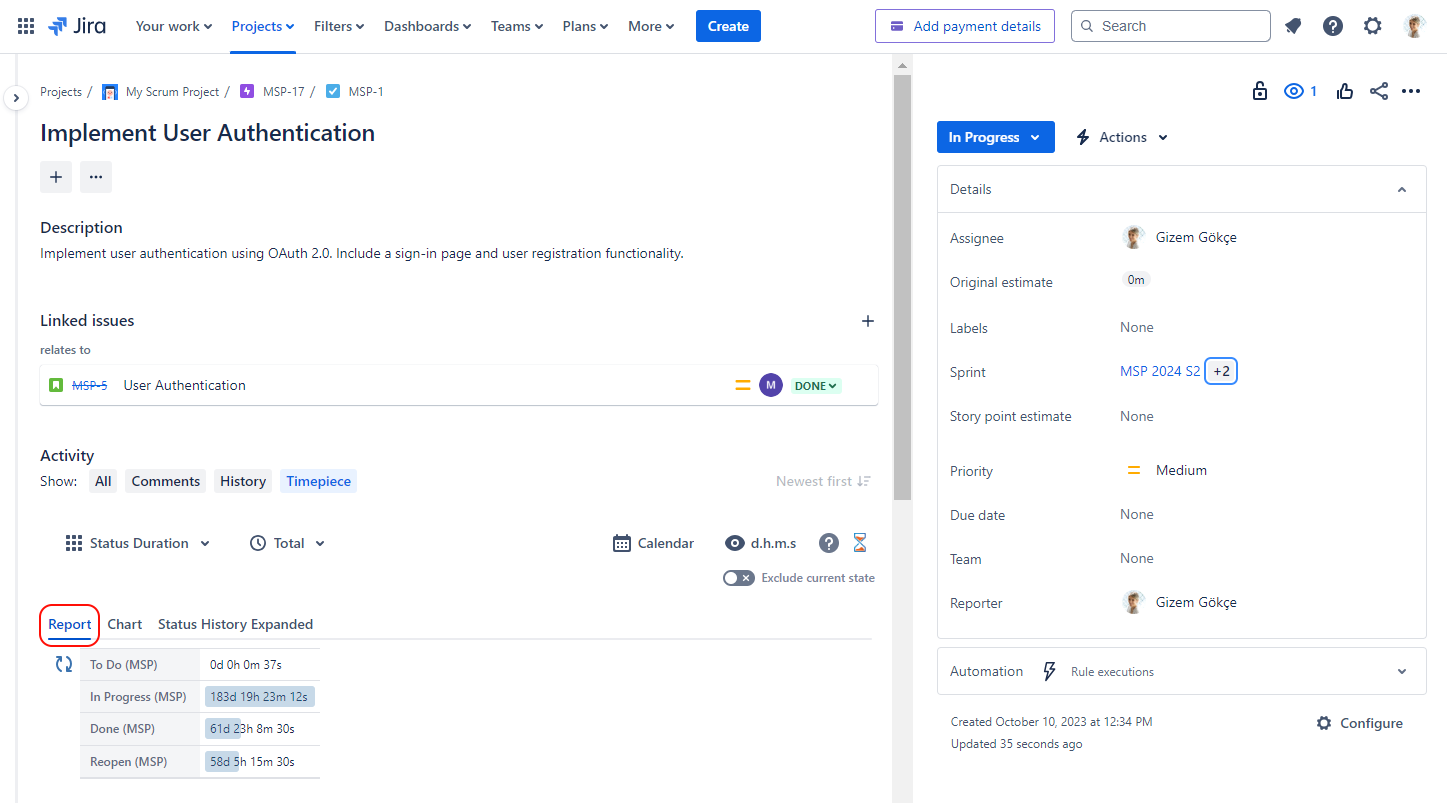
Task: Toggle the d.h.m.s display format option
Action: point(761,543)
